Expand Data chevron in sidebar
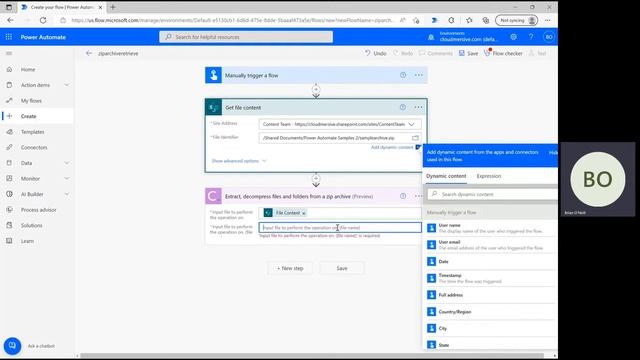This screenshot has height=360, width=640. click(x=67, y=163)
